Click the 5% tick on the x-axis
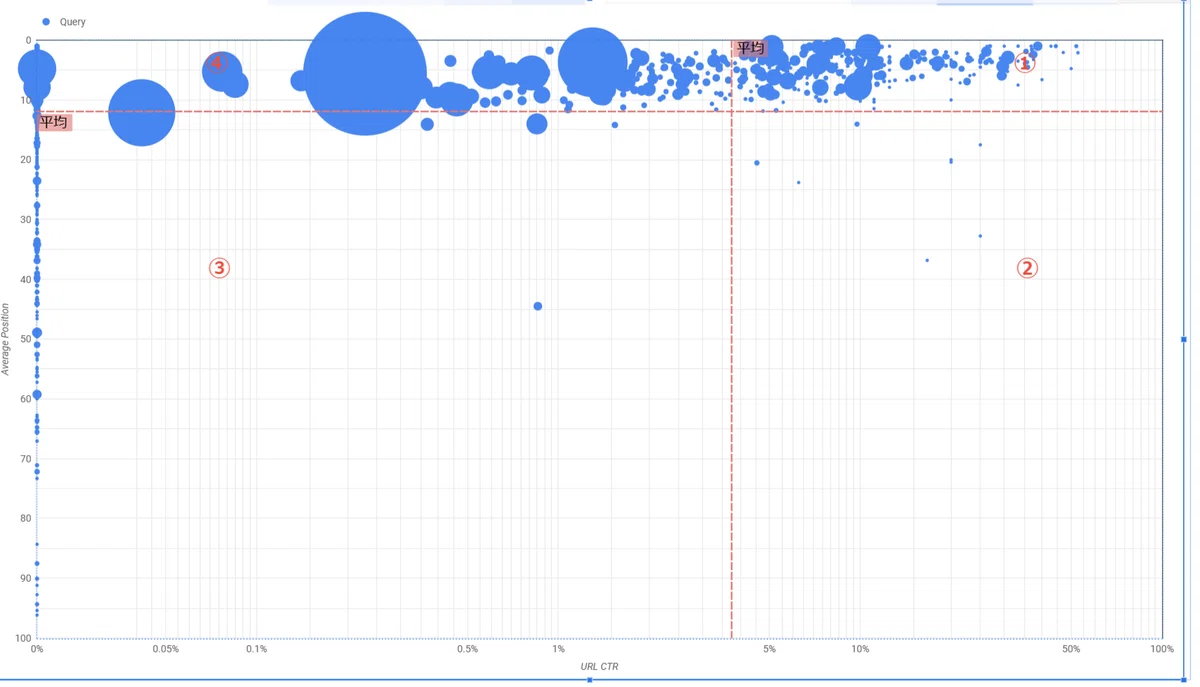Screen dimensions: 1200x687 click(769, 649)
